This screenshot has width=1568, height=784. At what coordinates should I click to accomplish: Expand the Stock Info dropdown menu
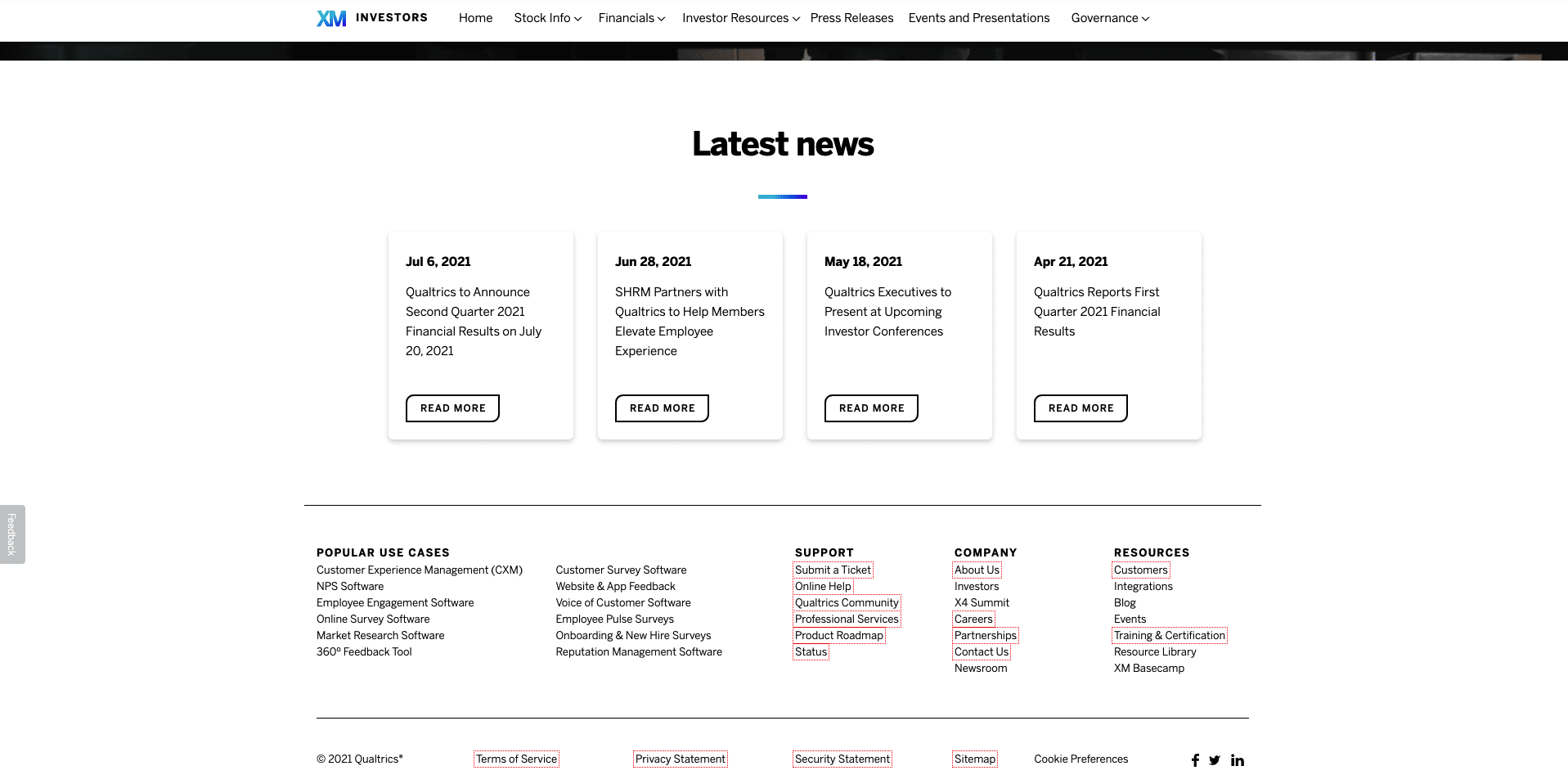point(548,18)
